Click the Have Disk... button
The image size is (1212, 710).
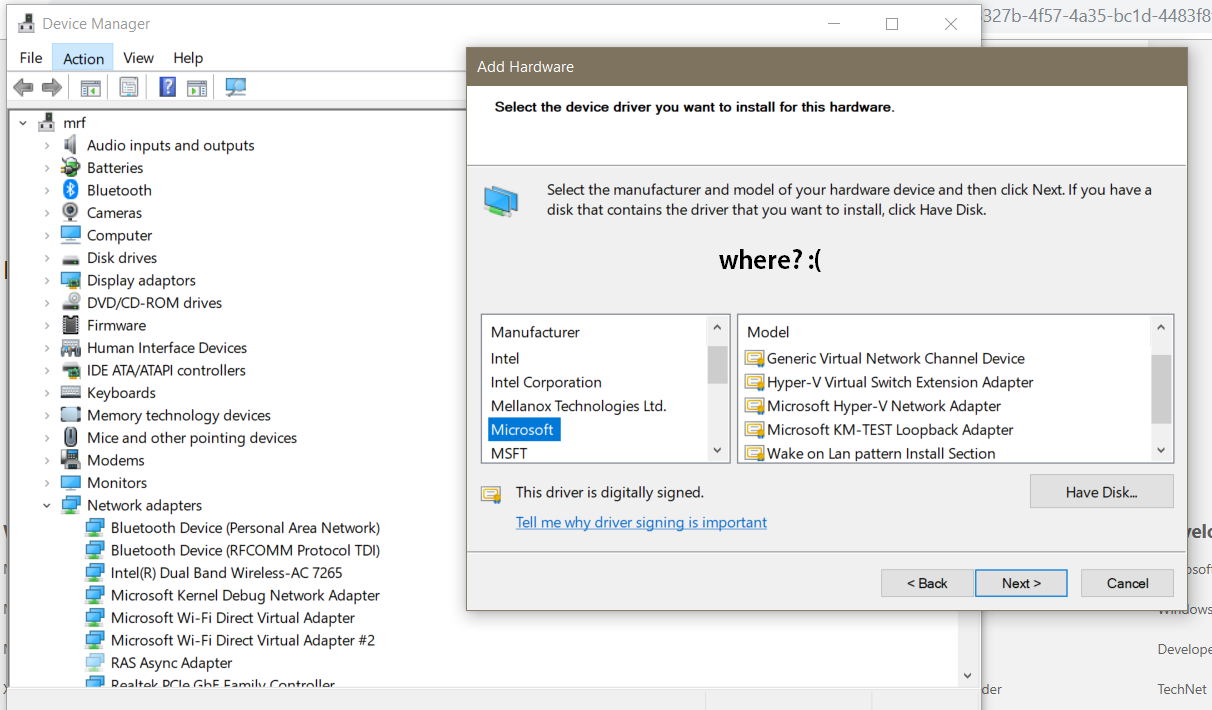coord(1102,492)
